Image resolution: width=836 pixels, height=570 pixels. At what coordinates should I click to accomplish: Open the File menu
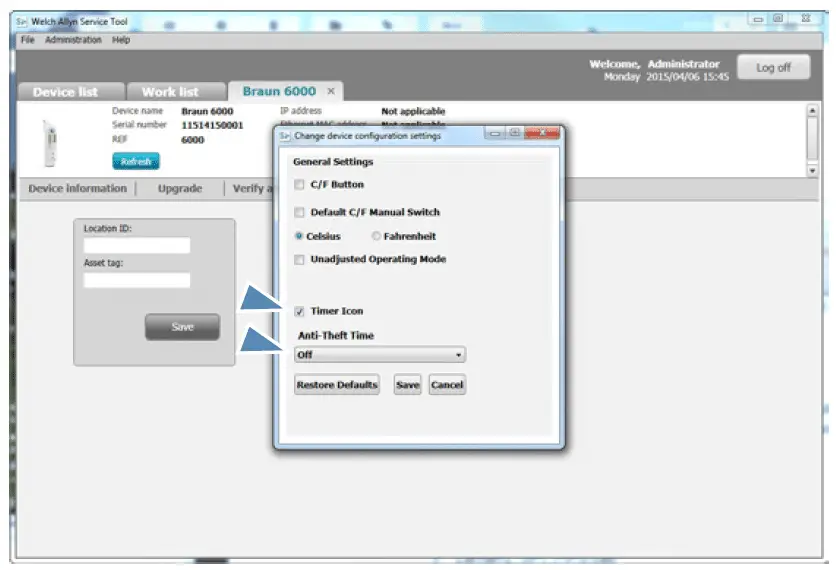(27, 40)
